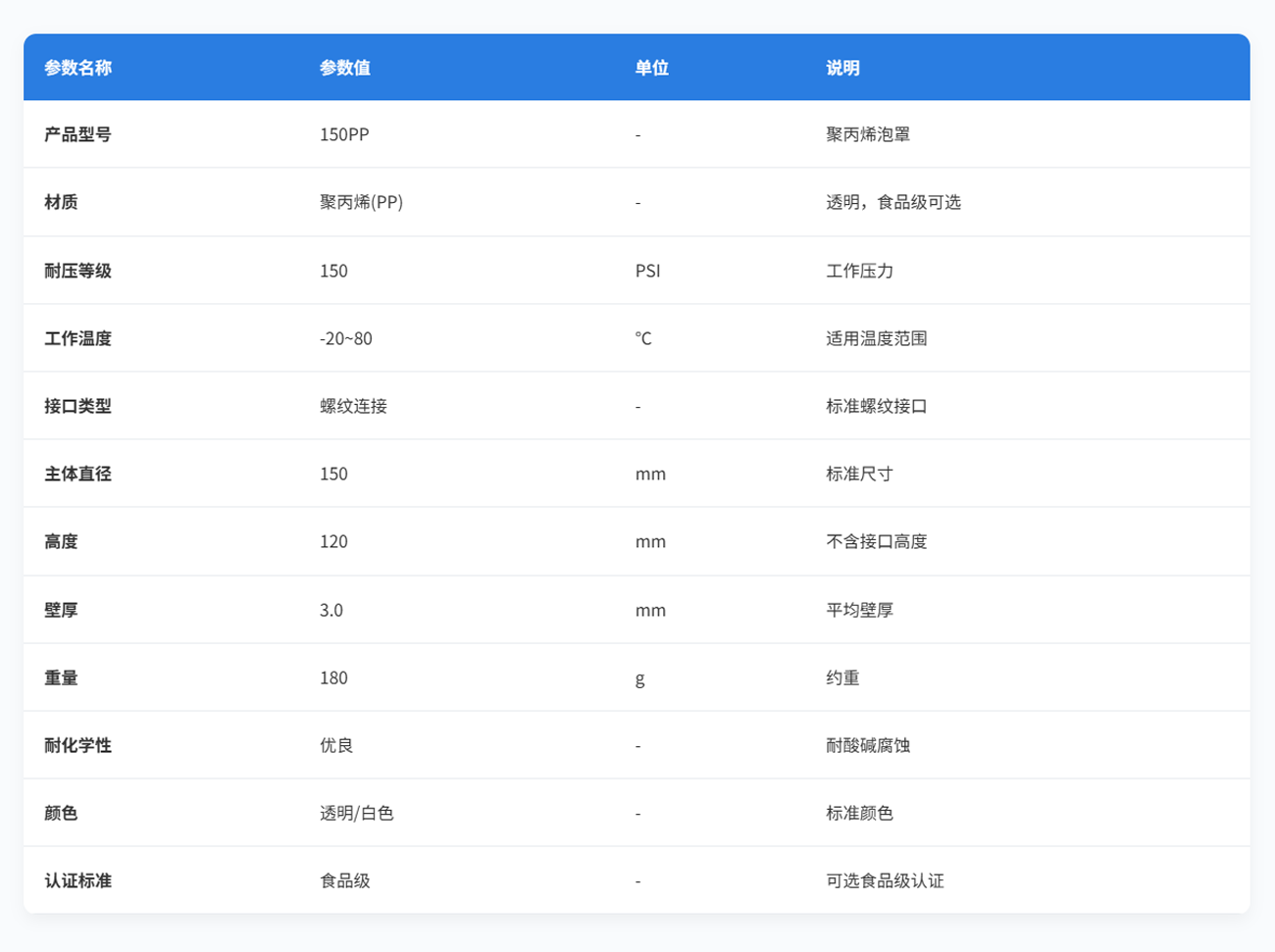This screenshot has height=952, width=1275.
Task: Click the 180 weight value
Action: [333, 677]
